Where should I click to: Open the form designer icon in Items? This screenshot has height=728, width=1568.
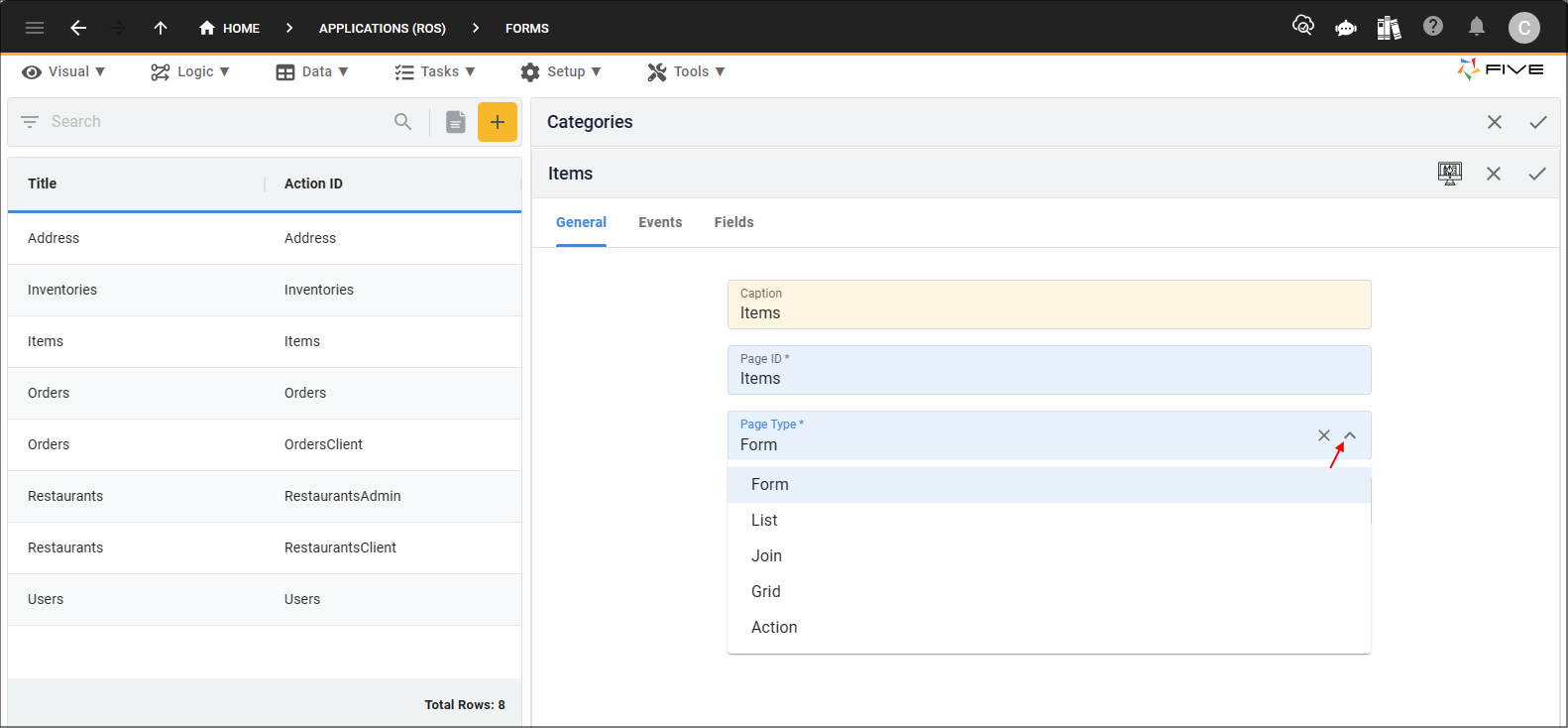[x=1450, y=174]
